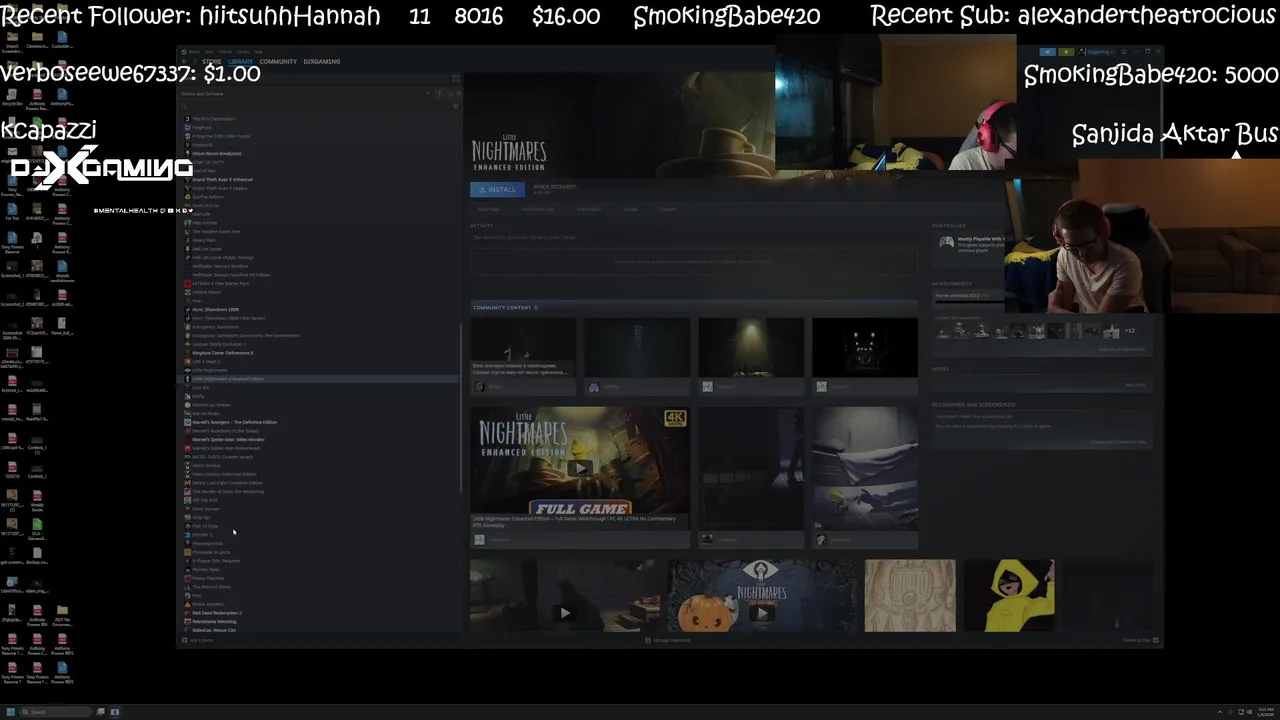Click the grid view icon above library list
The height and width of the screenshot is (720, 1280).
coord(456,78)
